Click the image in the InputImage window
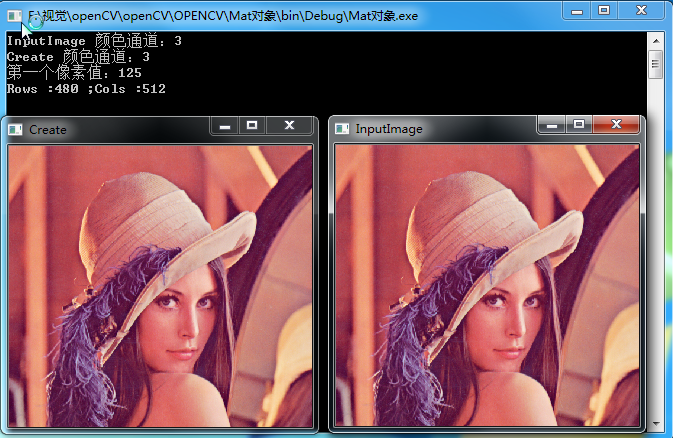This screenshot has width=673, height=438. tap(487, 286)
